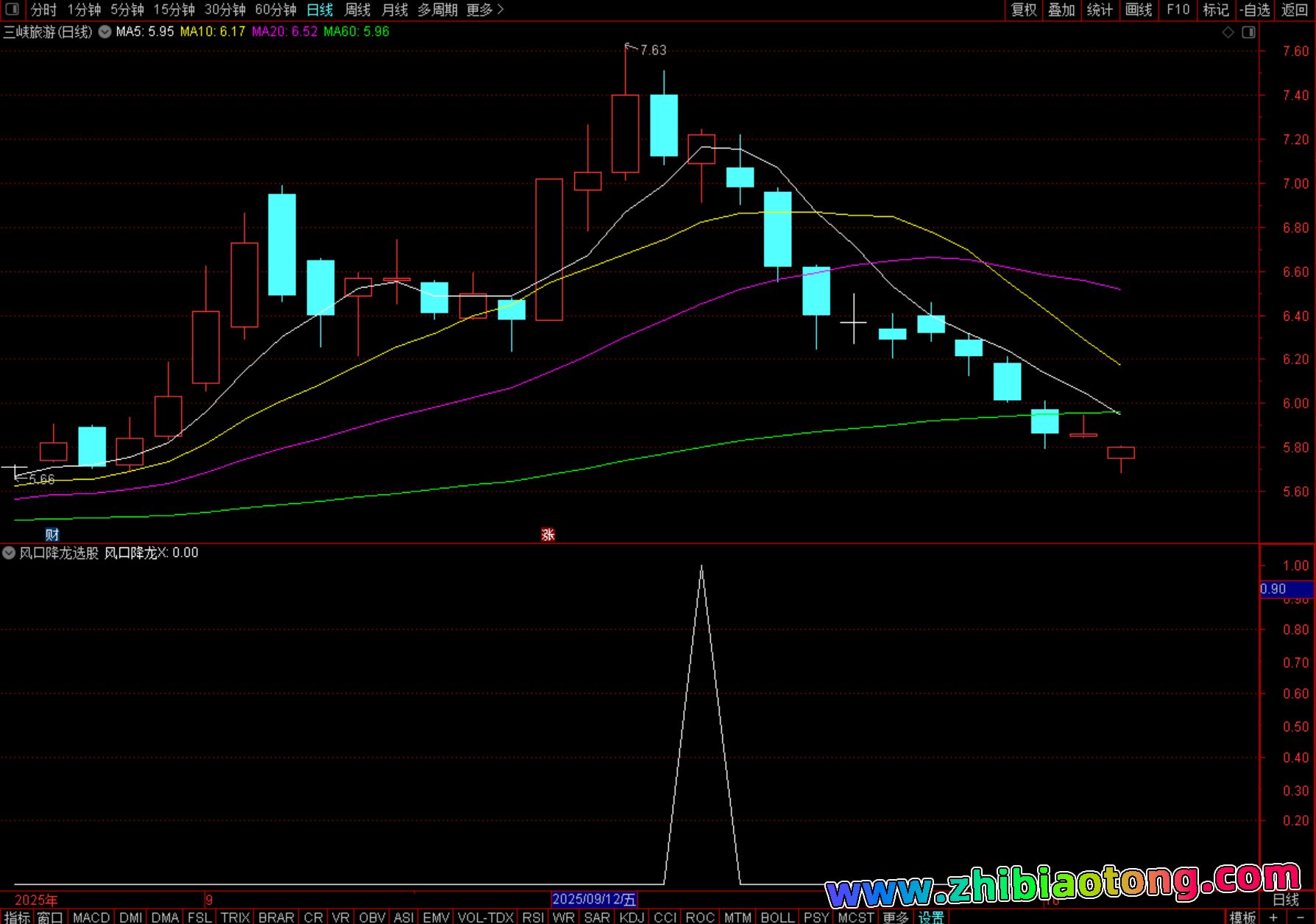Switch to 周线 weekly chart tab

click(357, 10)
